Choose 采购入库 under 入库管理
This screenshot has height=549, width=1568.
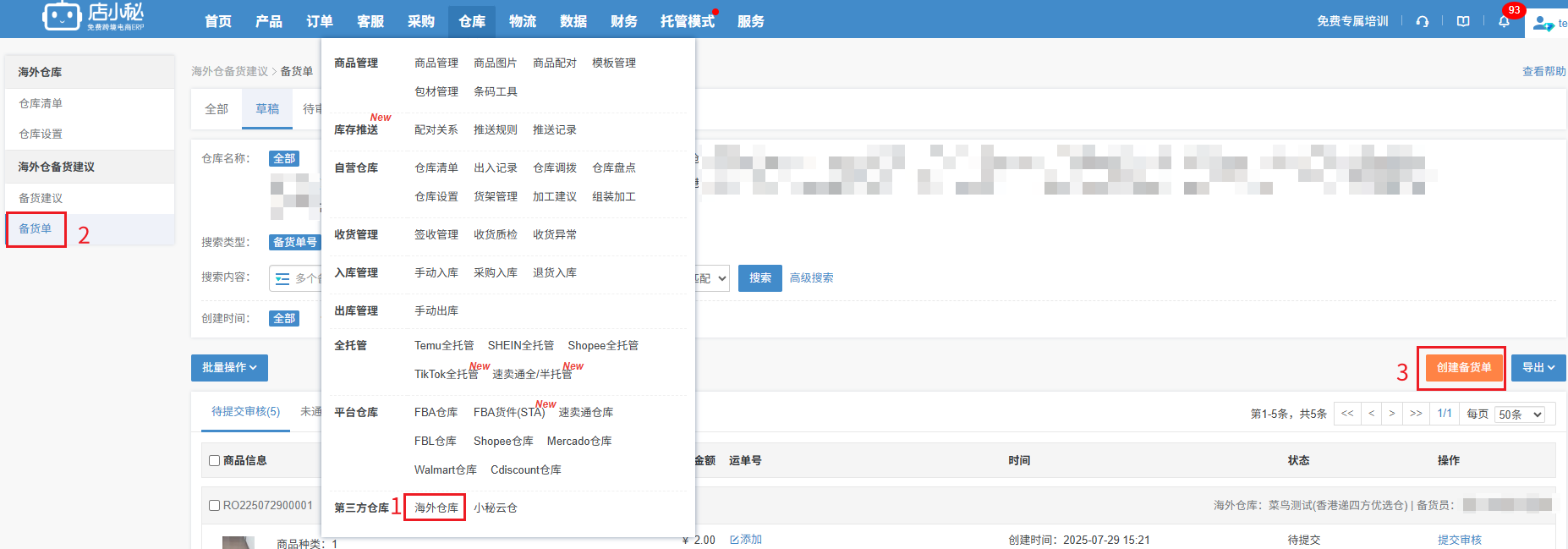click(x=496, y=272)
